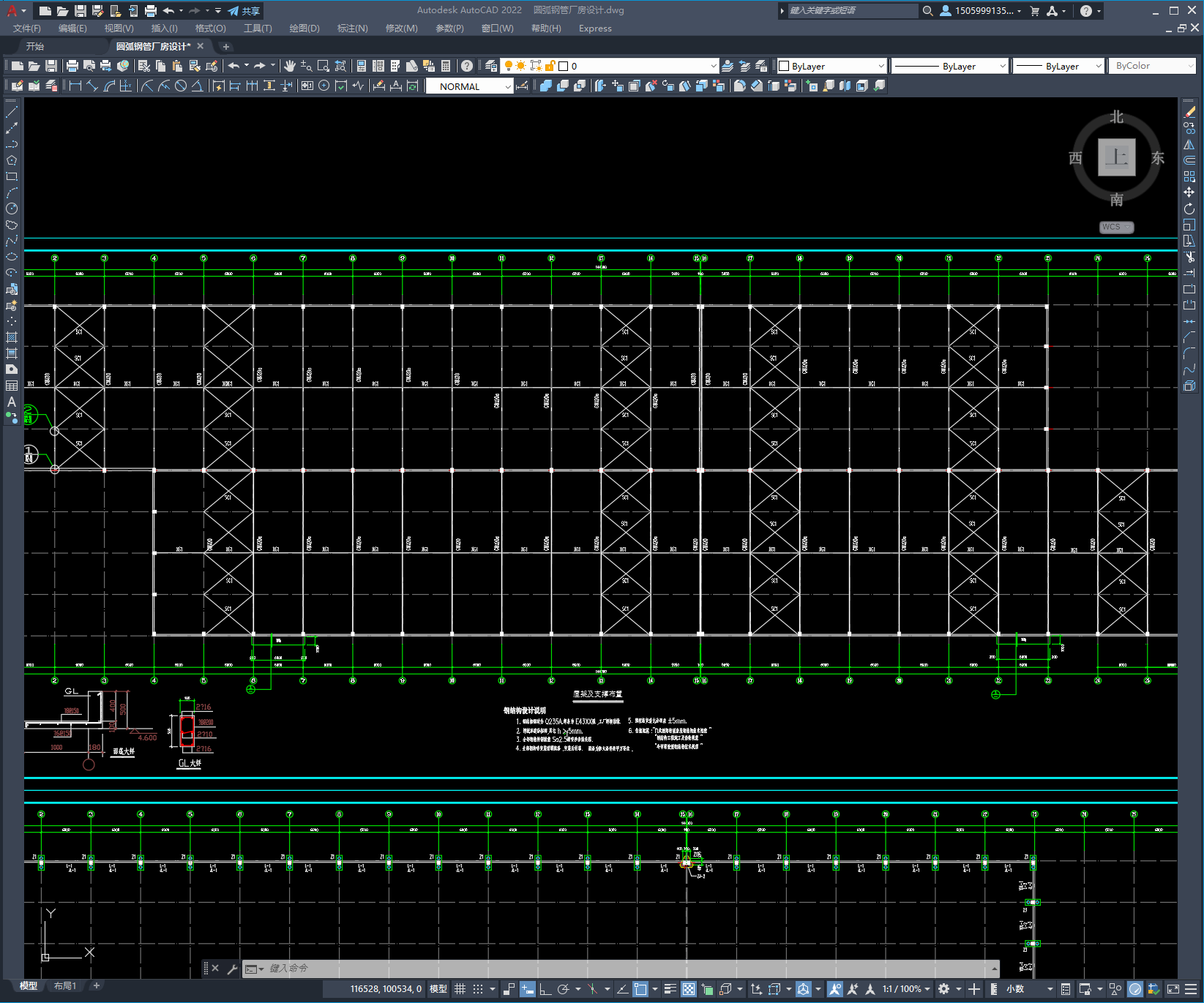
Task: Select the Mirror tool in modify toolbar
Action: point(1189,144)
